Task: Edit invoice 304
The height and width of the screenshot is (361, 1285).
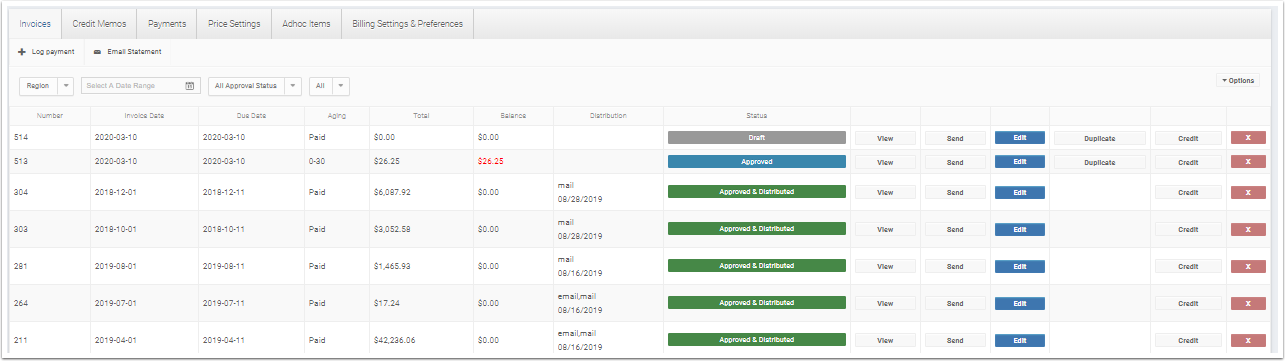Action: click(x=1019, y=192)
